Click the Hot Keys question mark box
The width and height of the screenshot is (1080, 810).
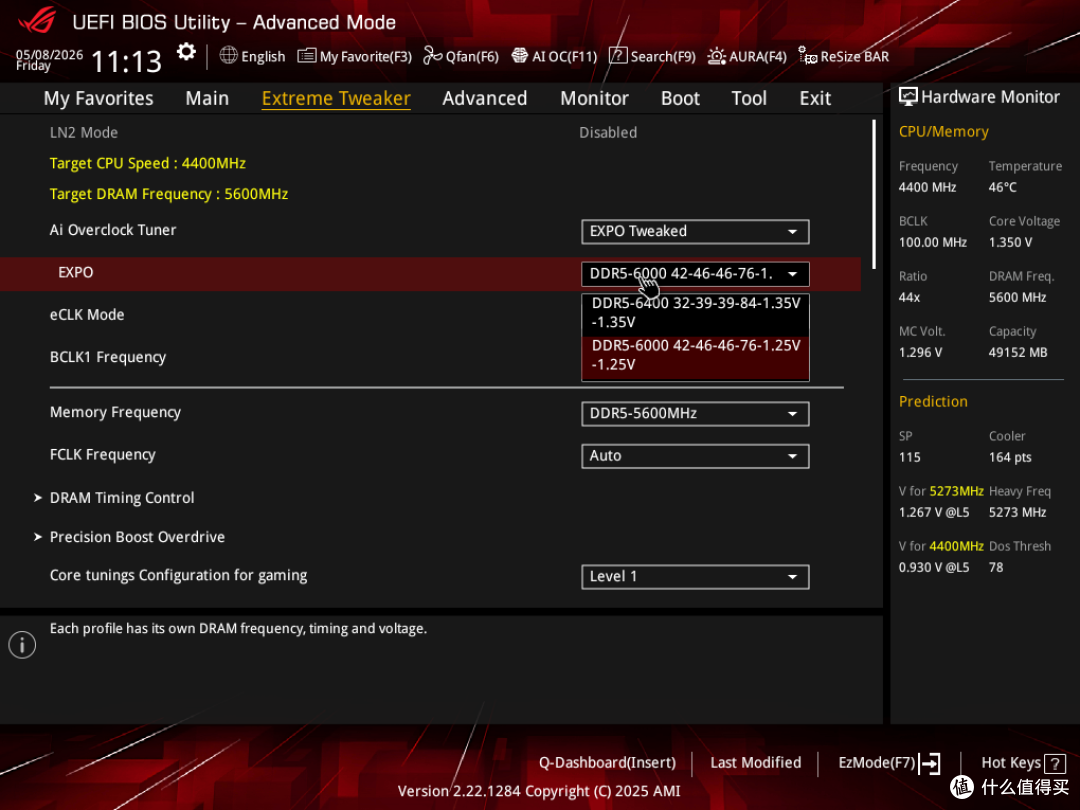tap(1055, 763)
